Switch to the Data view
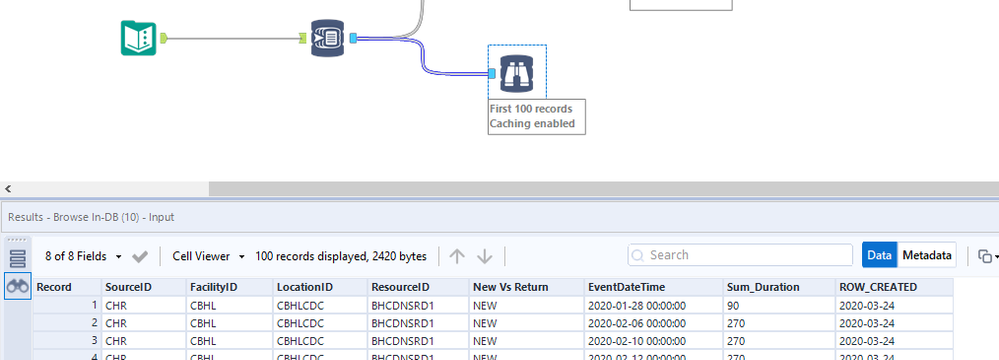 (x=879, y=255)
